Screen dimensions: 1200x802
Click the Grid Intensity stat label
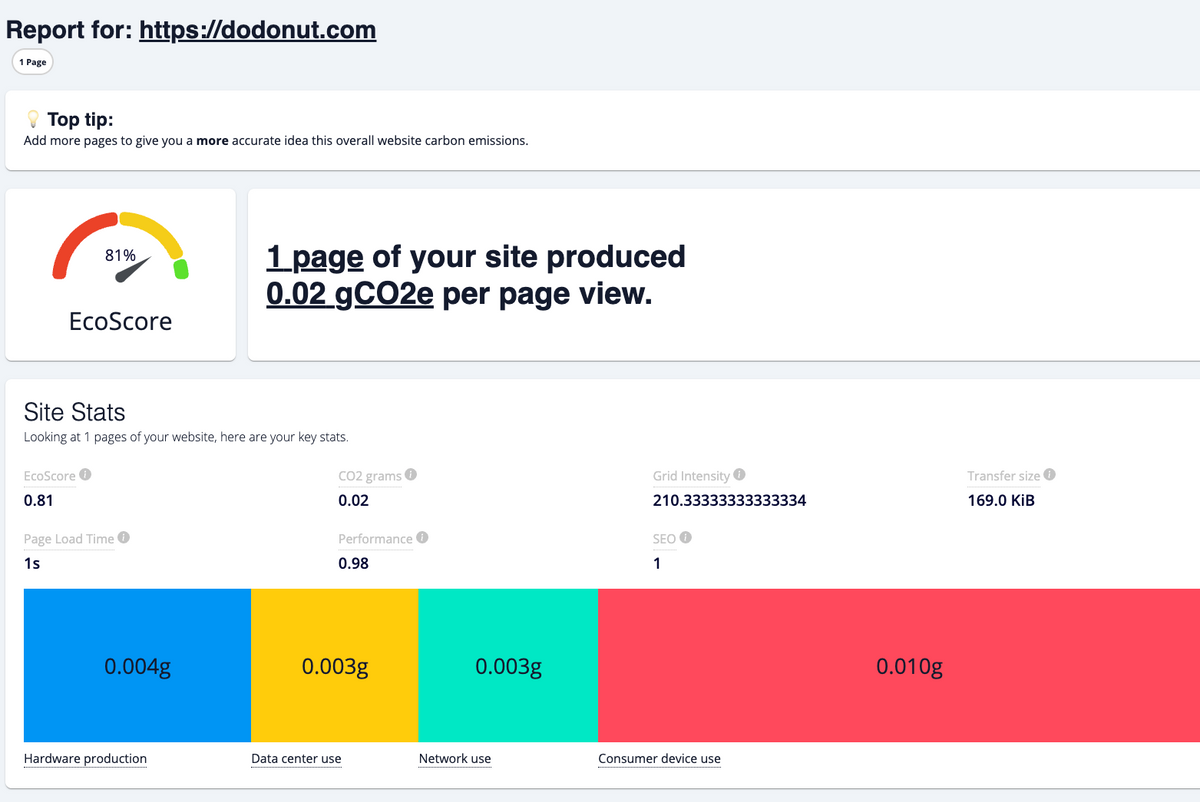coord(691,476)
